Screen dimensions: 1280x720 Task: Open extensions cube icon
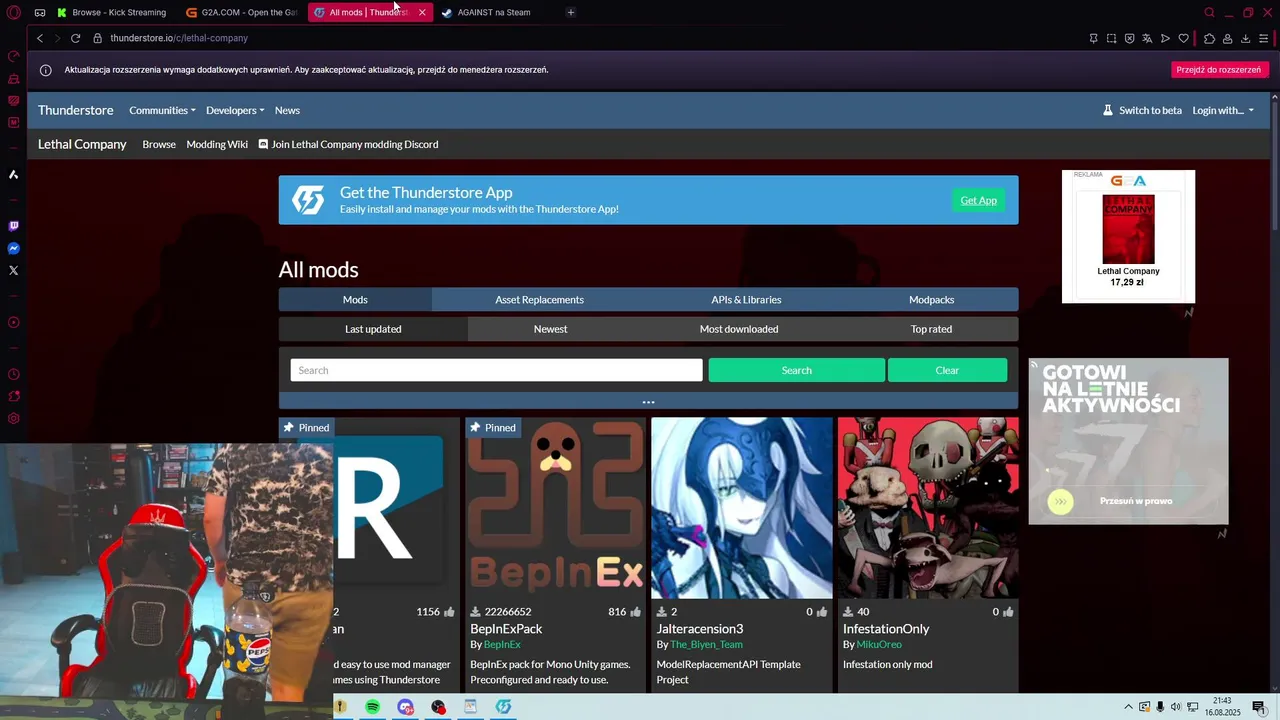(1209, 38)
